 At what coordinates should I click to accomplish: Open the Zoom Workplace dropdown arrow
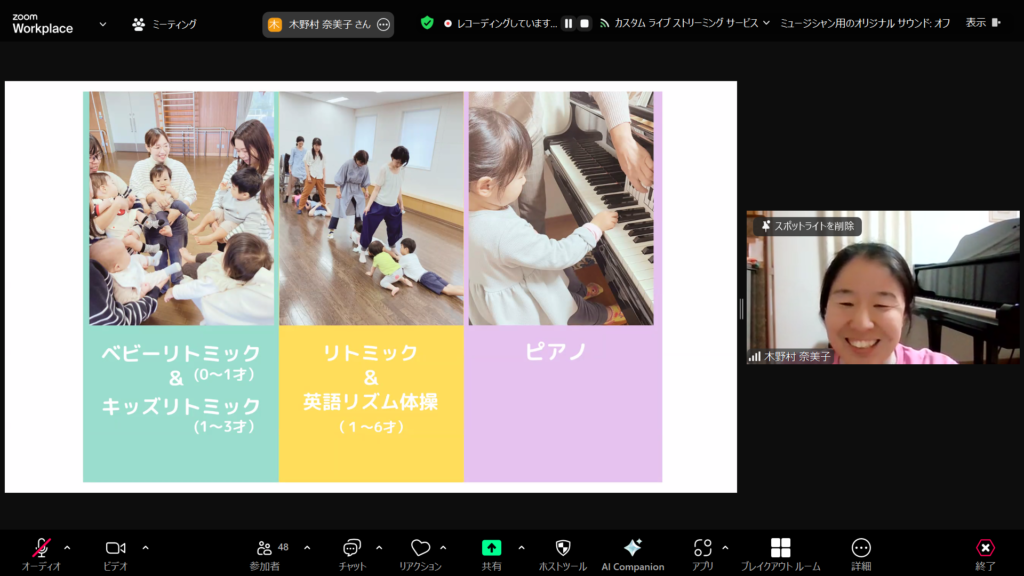click(x=103, y=24)
